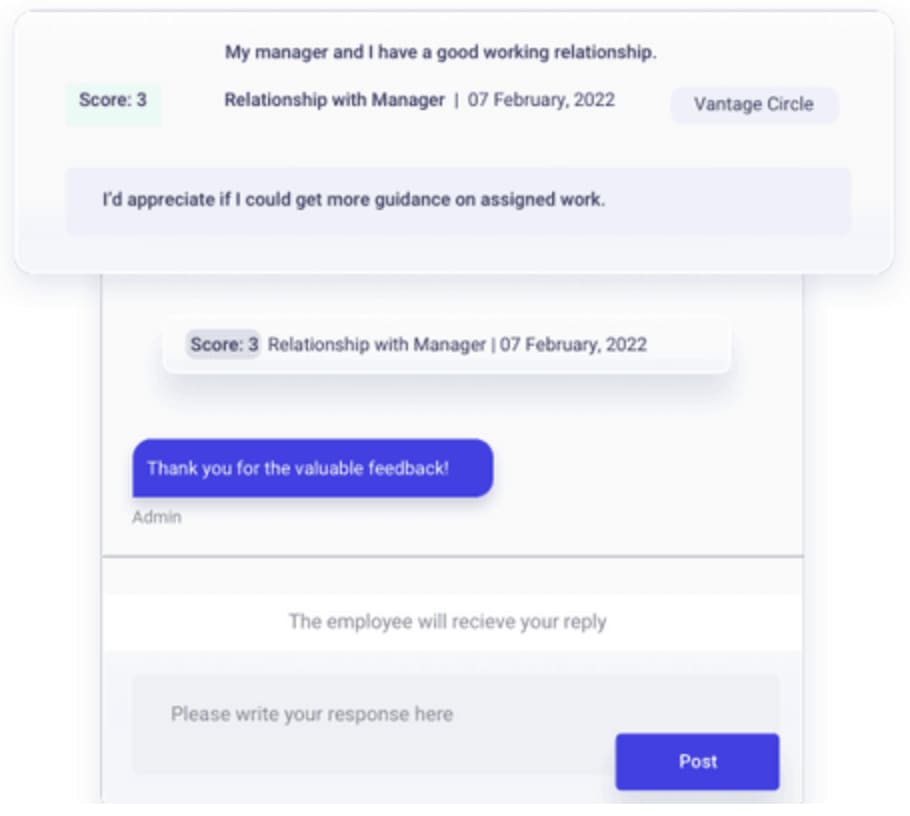This screenshot has width=910, height=816.
Task: Click the date inside the conversation pill
Action: coord(573,345)
